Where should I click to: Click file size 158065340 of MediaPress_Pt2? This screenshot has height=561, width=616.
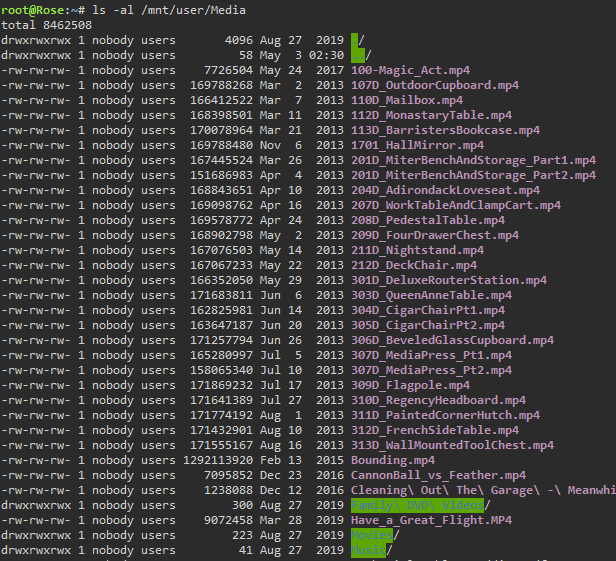(x=222, y=370)
